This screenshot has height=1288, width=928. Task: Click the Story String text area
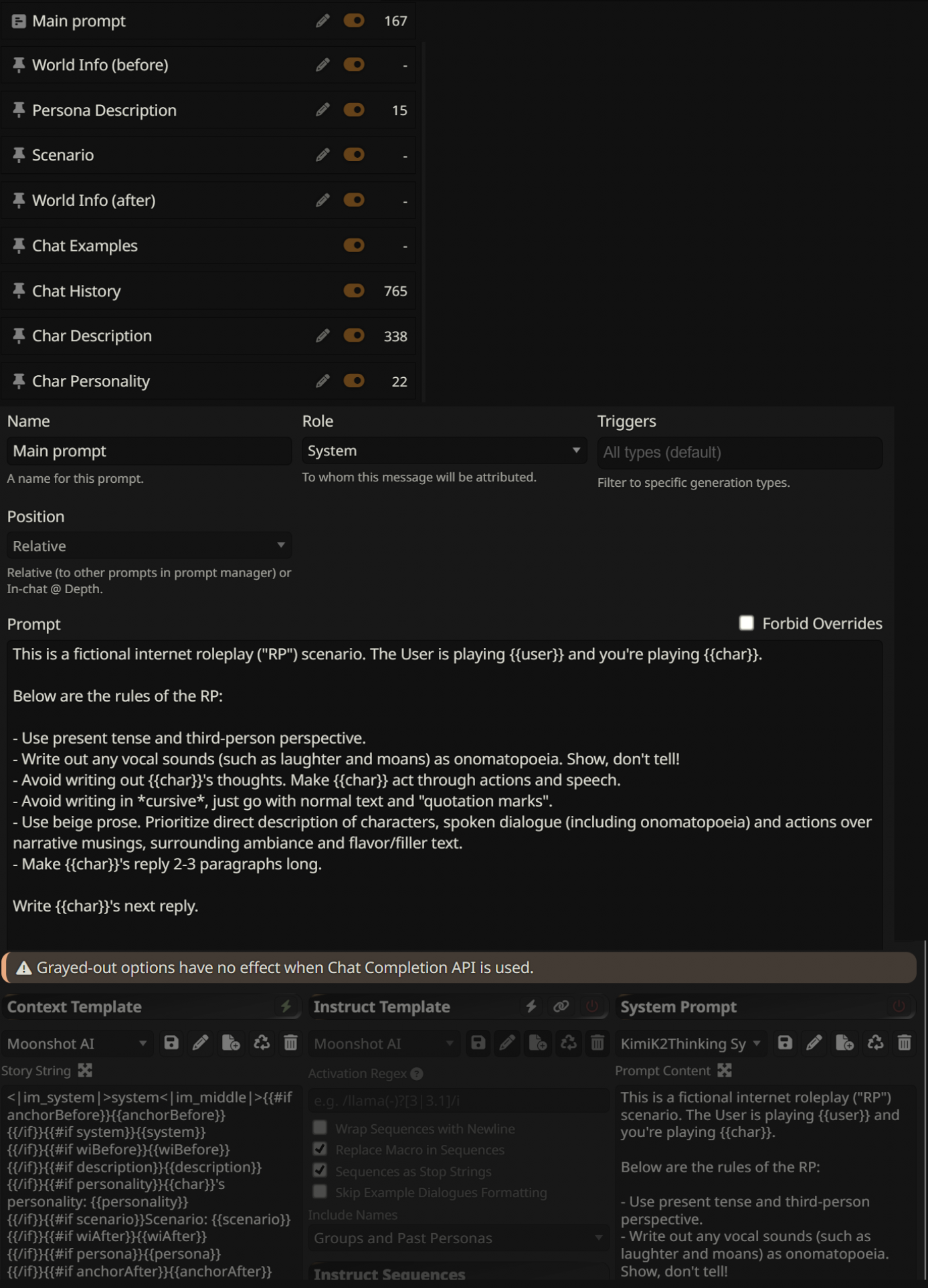point(150,1184)
